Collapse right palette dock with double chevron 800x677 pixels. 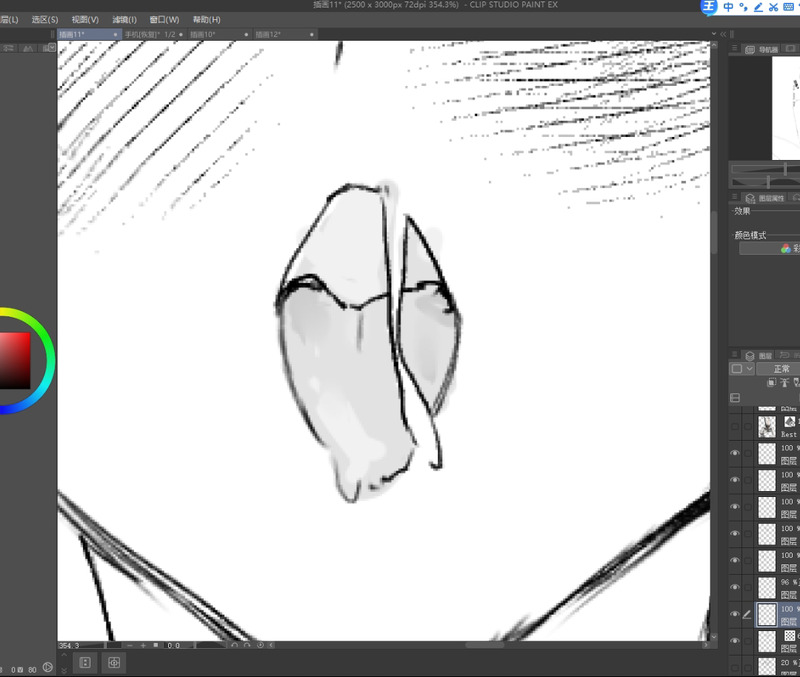click(x=723, y=34)
